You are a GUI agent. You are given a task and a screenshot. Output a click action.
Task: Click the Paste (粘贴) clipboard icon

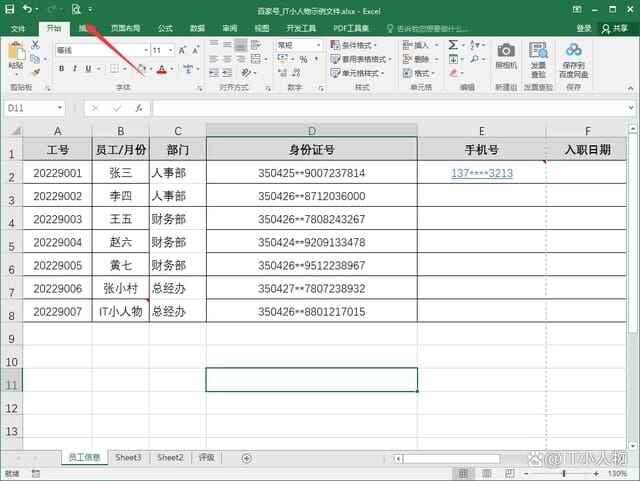(16, 56)
